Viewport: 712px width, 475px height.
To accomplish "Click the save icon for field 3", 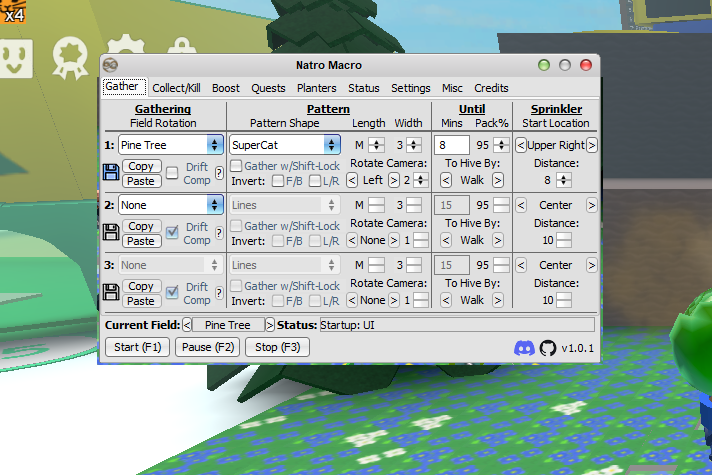I will point(111,292).
